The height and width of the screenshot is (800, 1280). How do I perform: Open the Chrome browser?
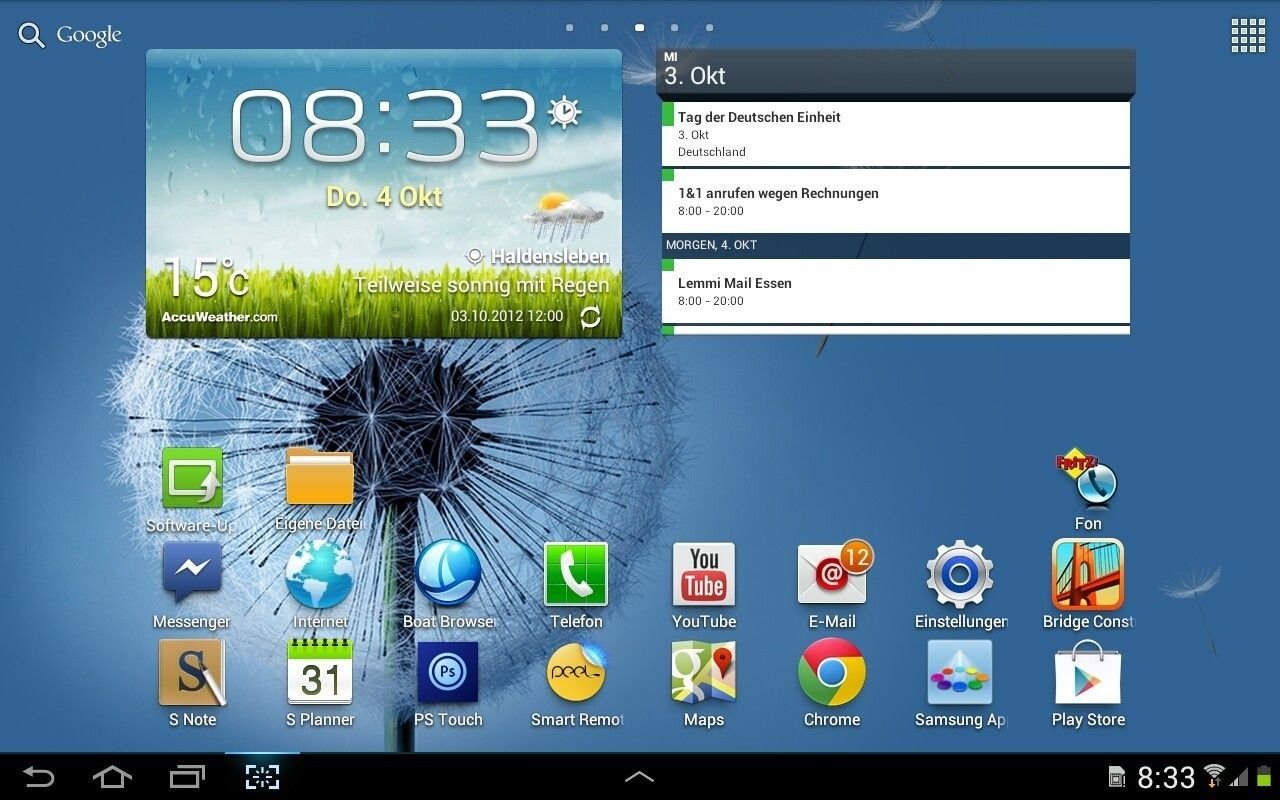click(x=832, y=672)
